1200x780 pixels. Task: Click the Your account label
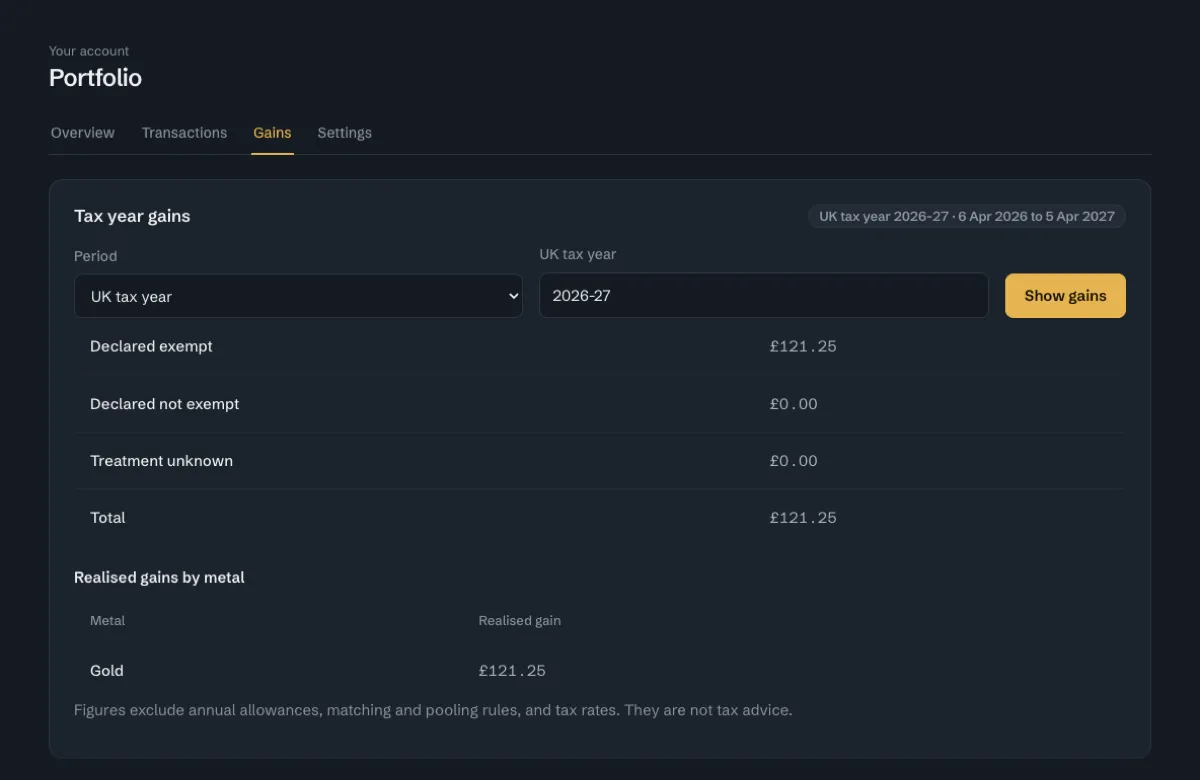[x=89, y=51]
